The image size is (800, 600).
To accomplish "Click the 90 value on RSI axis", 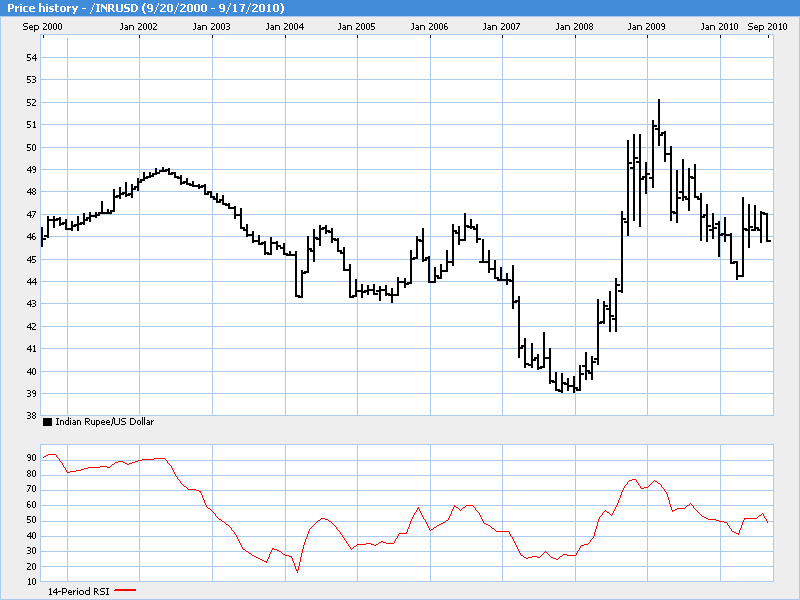I will tap(31, 458).
